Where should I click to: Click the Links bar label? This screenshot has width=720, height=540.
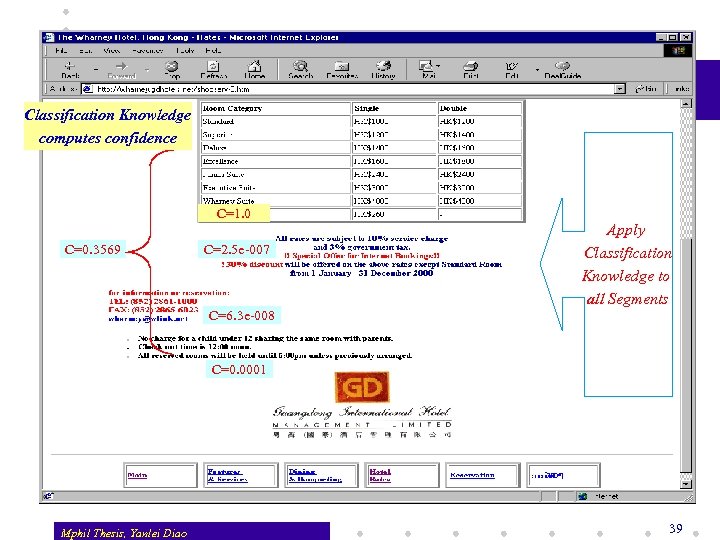[681, 89]
